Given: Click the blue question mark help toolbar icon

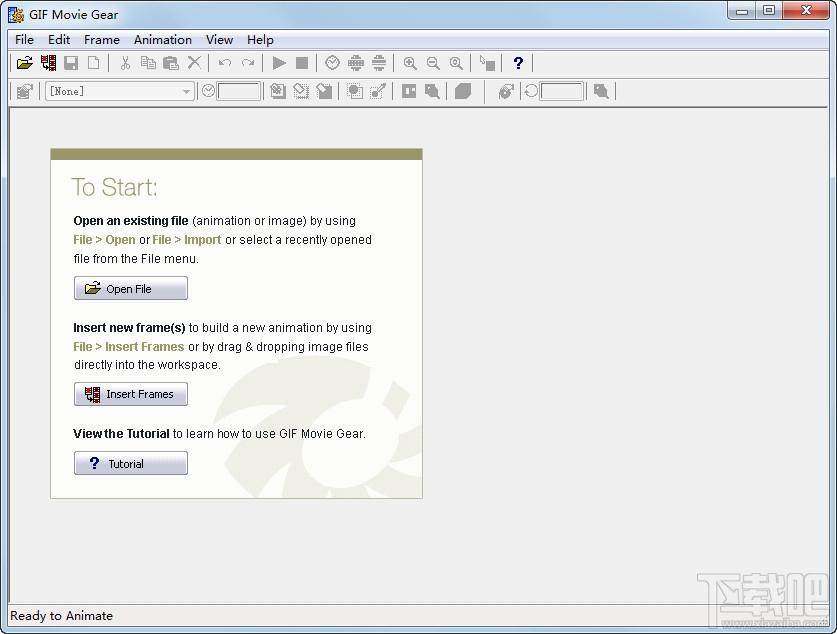Looking at the screenshot, I should 518,63.
